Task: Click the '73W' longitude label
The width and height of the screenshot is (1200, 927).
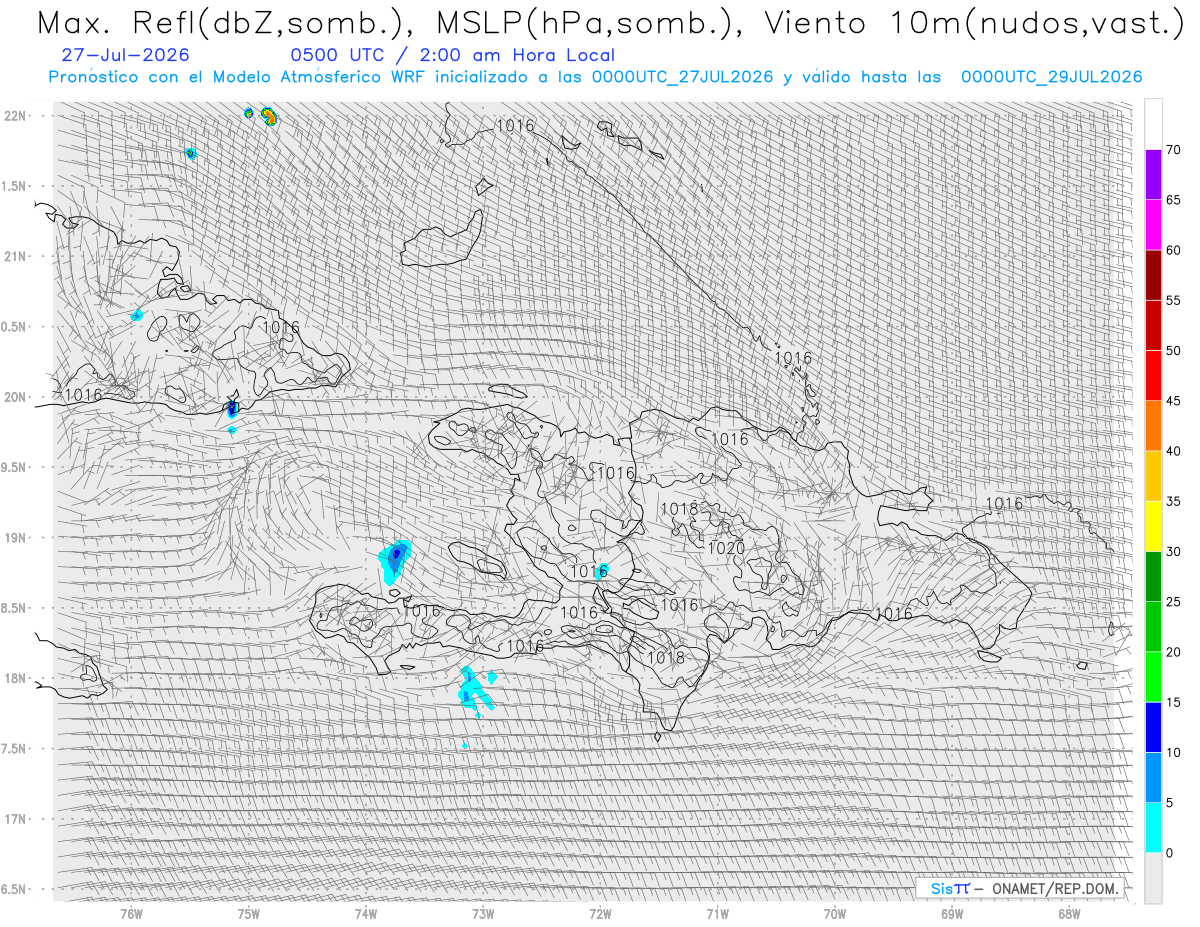Action: point(482,913)
